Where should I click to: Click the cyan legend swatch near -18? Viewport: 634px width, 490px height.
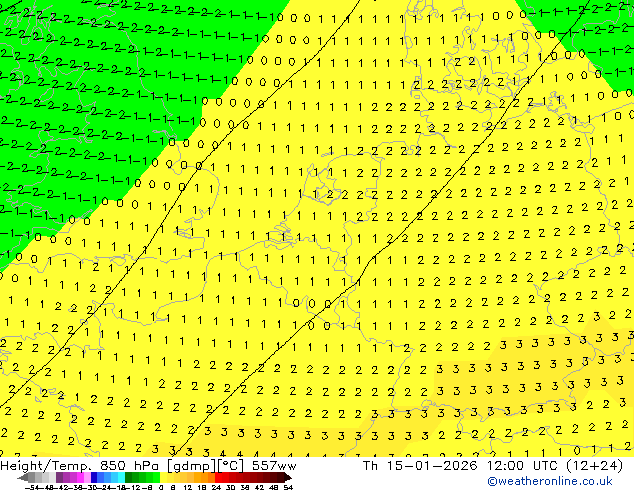pos(122,477)
